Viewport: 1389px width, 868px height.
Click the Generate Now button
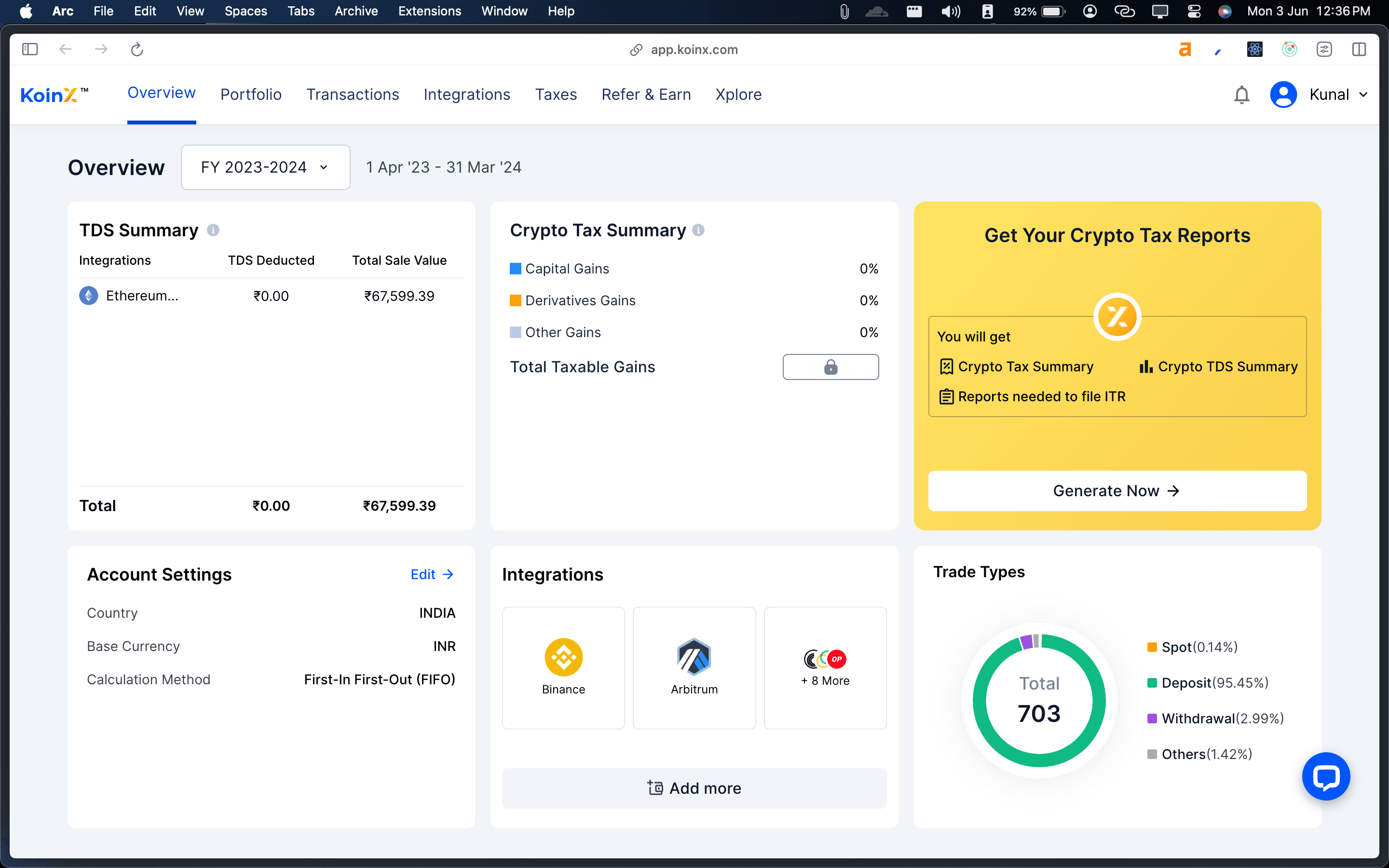(x=1117, y=491)
